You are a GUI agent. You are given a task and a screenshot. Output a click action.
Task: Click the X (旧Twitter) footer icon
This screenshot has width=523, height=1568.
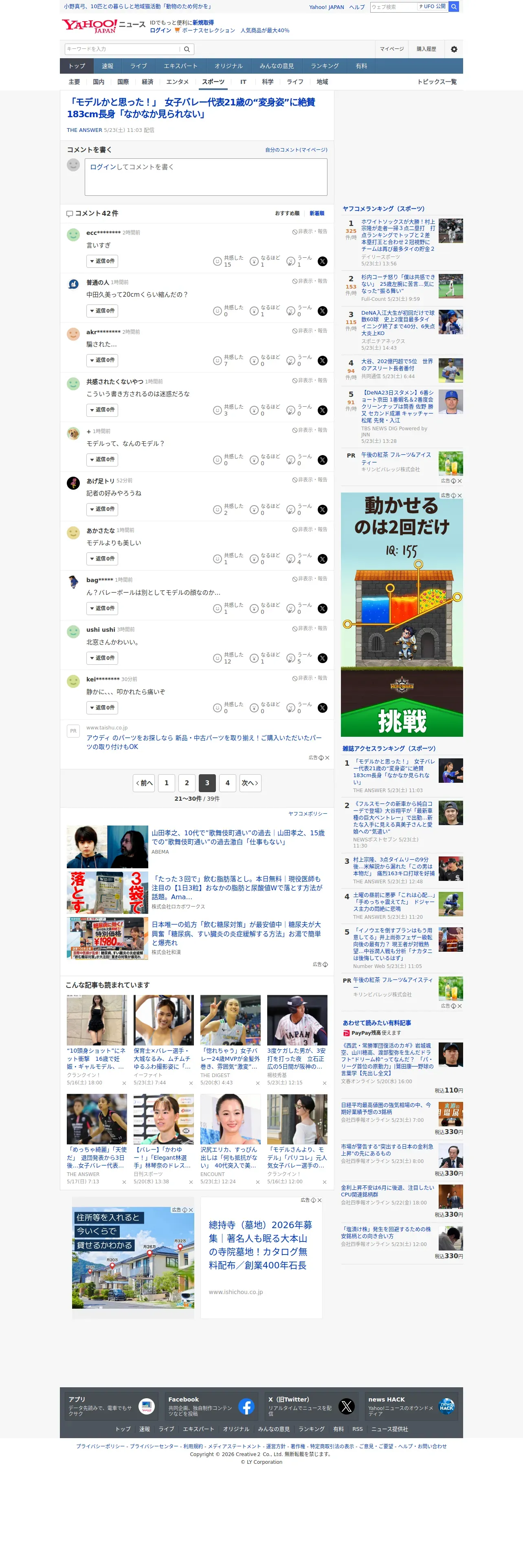pyautogui.click(x=347, y=1406)
